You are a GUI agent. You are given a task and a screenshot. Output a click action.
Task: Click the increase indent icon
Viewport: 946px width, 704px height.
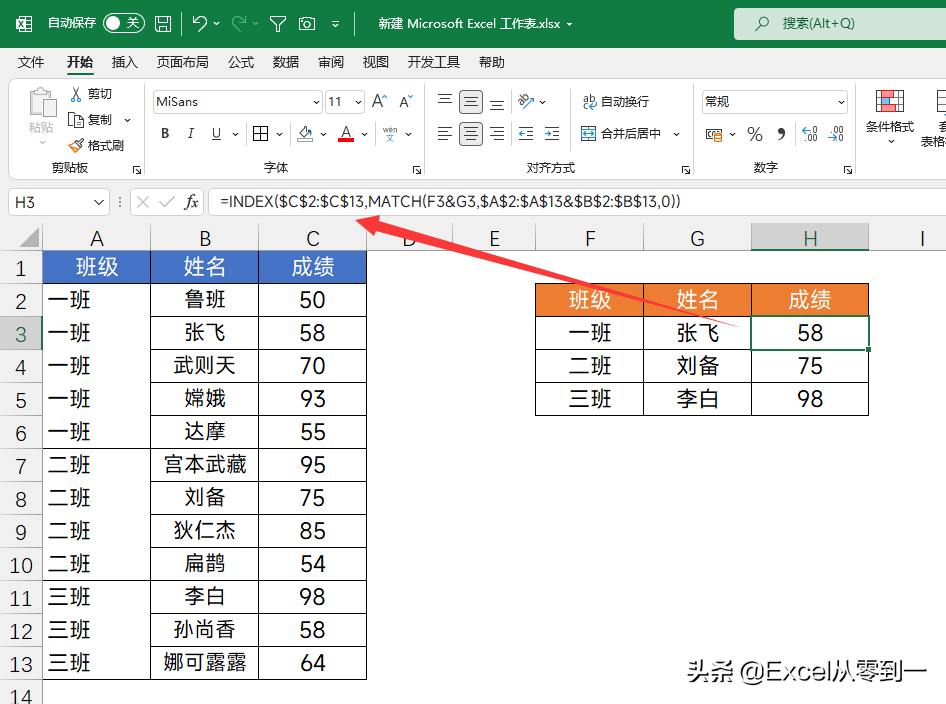point(552,133)
